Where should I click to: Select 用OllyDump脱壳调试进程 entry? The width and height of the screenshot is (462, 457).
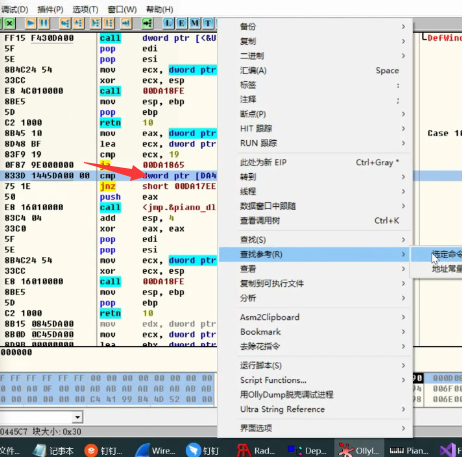point(315,395)
